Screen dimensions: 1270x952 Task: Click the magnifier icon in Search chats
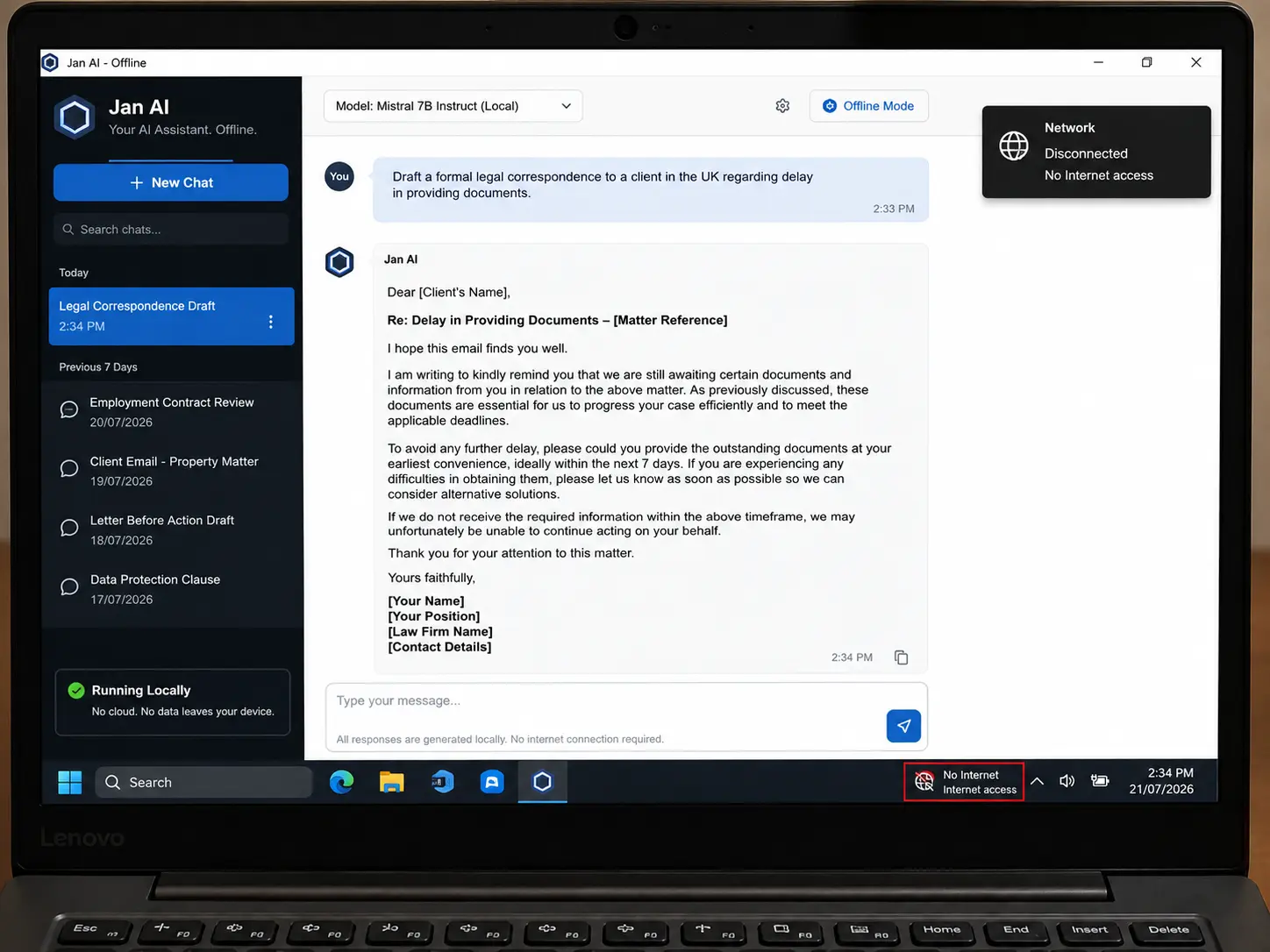[68, 230]
